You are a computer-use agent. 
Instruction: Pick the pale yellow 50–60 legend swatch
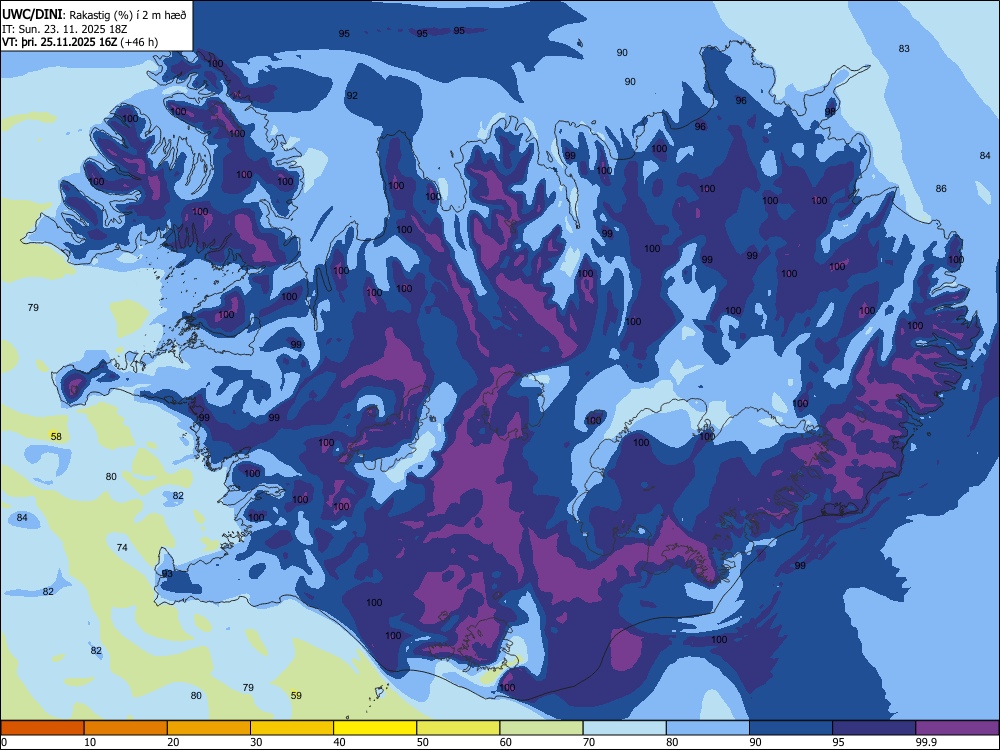point(458,728)
